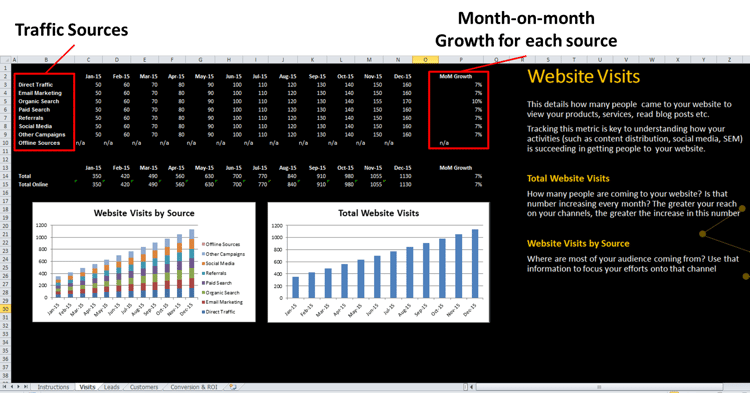Image resolution: width=750 pixels, height=393 pixels.
Task: Select the column B header
Action: [x=46, y=60]
